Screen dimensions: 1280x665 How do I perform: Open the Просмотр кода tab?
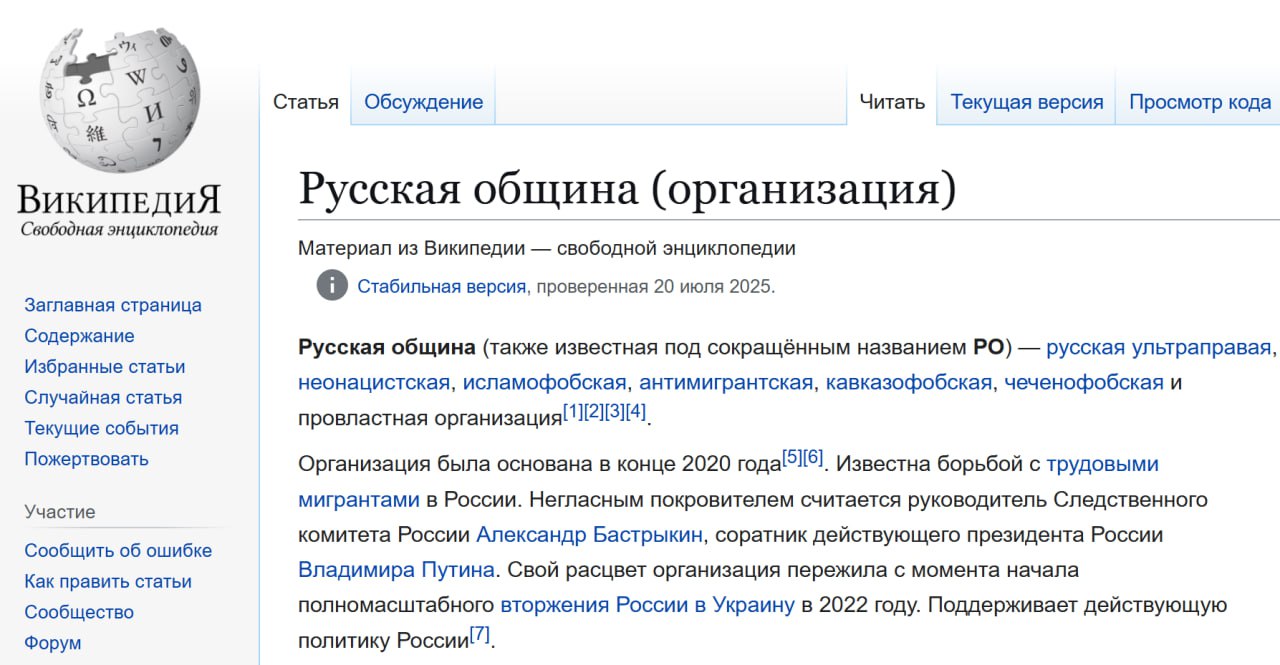click(x=1200, y=102)
